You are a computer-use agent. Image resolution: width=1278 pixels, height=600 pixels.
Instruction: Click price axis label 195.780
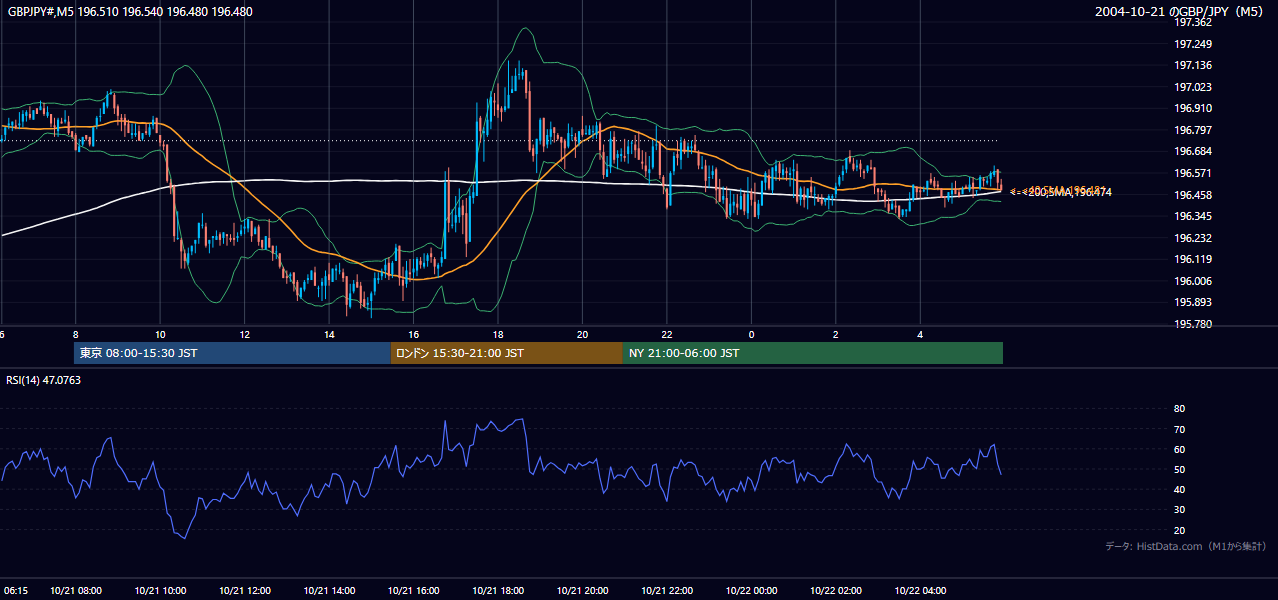[1192, 324]
